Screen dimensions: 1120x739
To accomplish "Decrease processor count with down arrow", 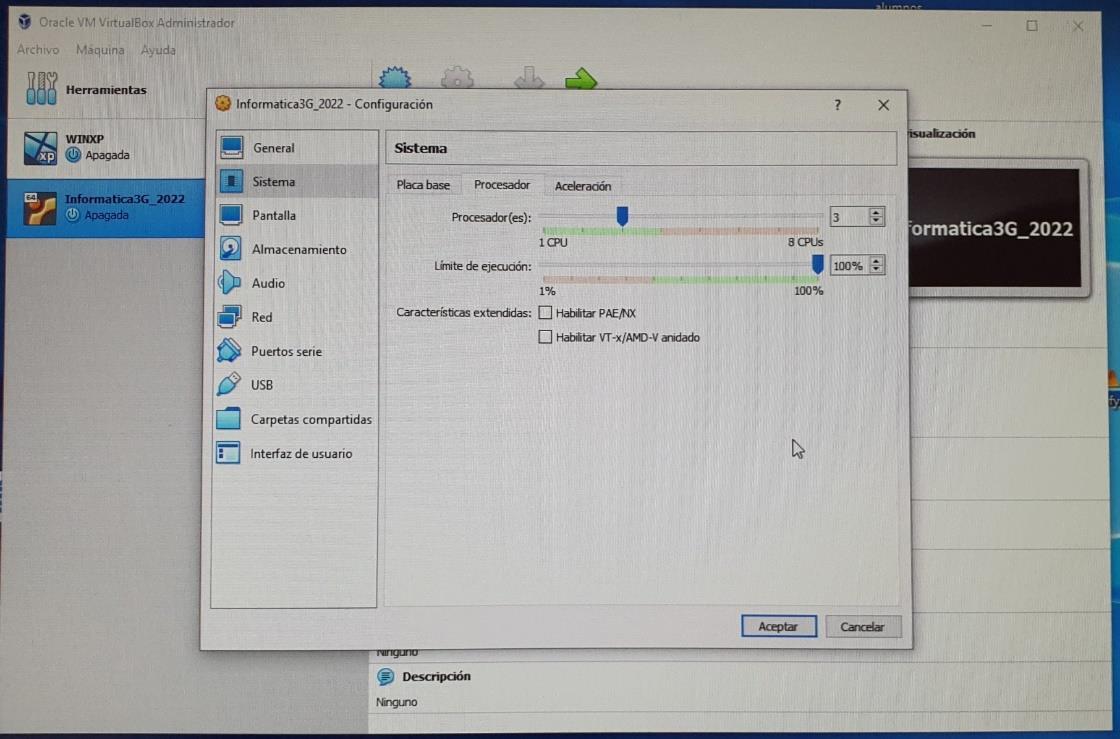I will (876, 221).
